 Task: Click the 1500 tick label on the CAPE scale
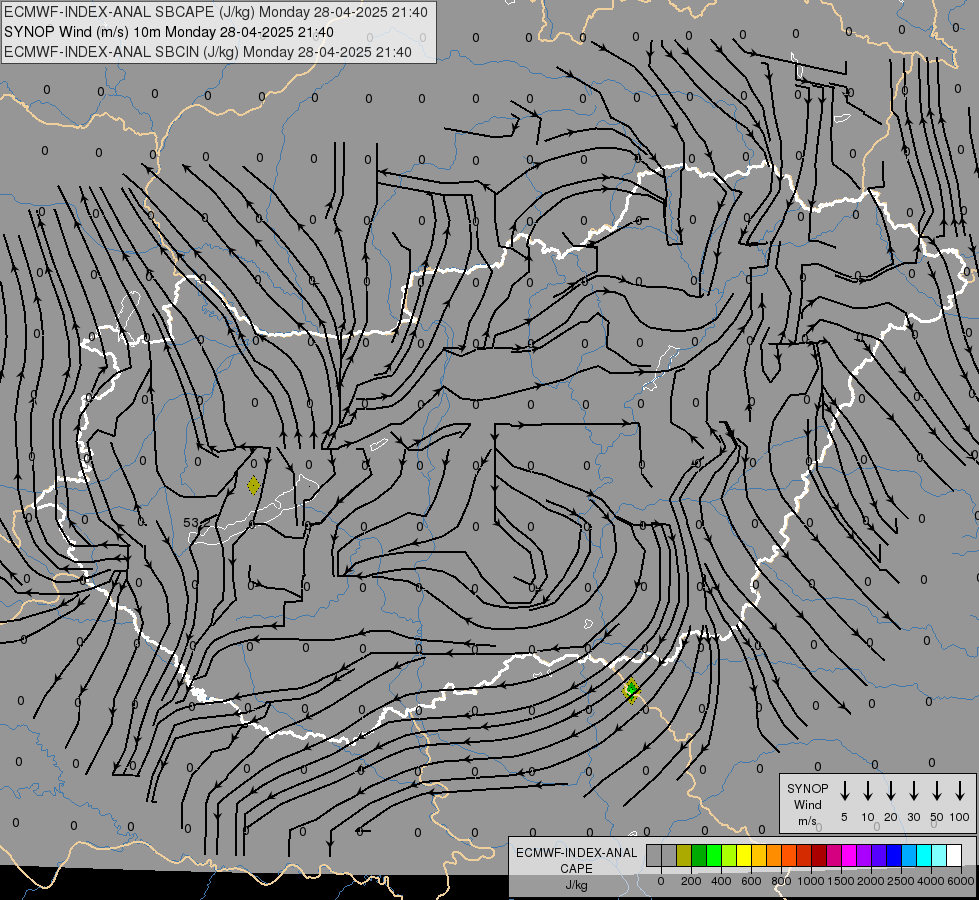[841, 881]
